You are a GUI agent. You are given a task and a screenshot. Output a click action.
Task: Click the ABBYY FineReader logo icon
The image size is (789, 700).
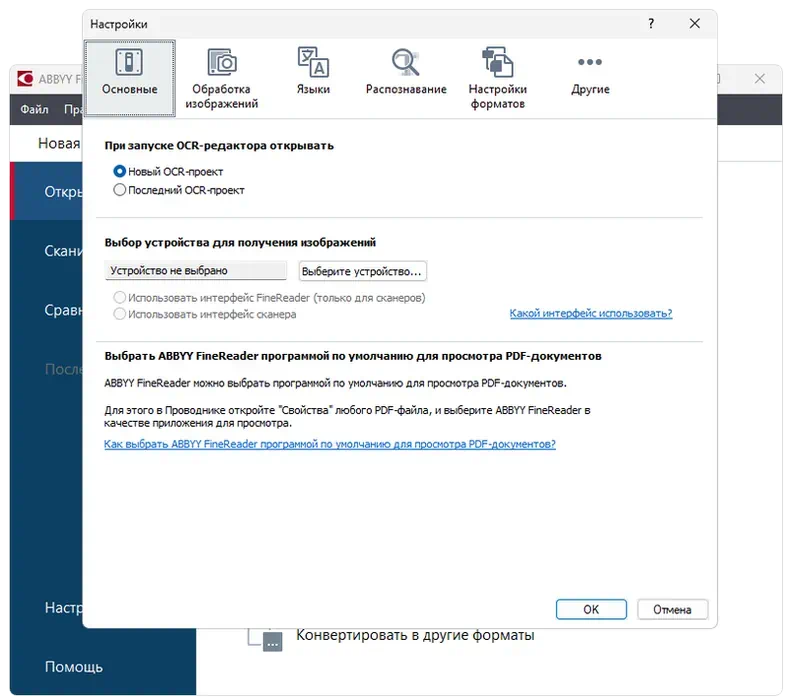25,79
